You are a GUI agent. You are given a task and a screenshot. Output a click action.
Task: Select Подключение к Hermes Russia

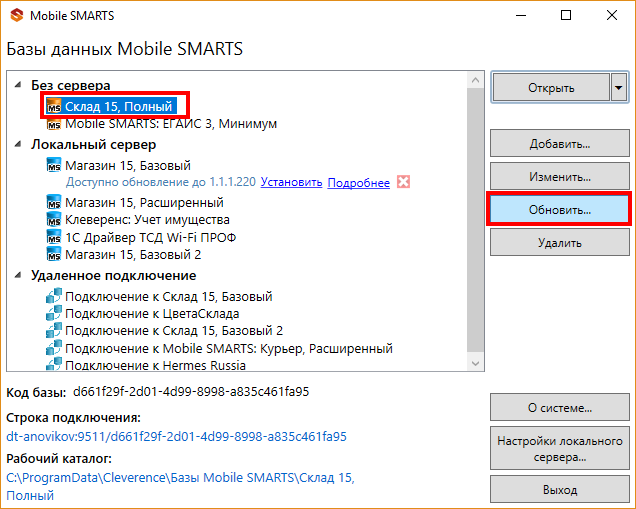click(155, 365)
